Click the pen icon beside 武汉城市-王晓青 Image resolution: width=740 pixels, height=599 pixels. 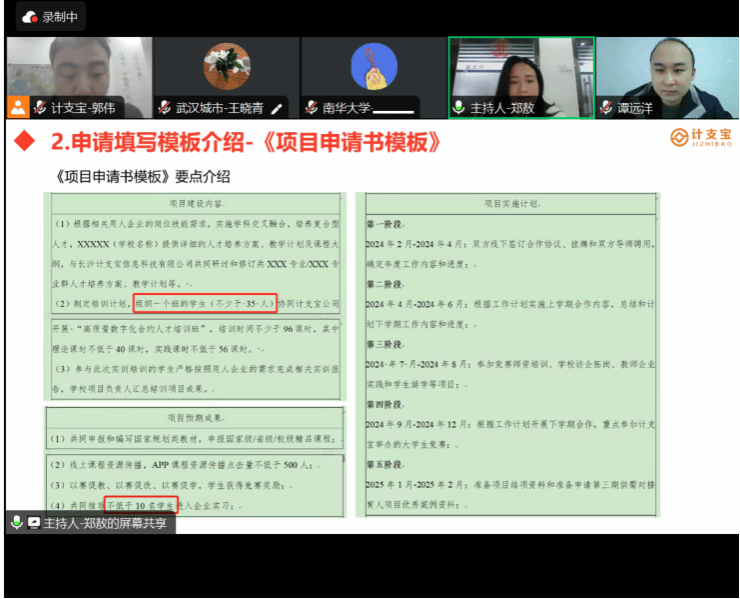coord(277,107)
